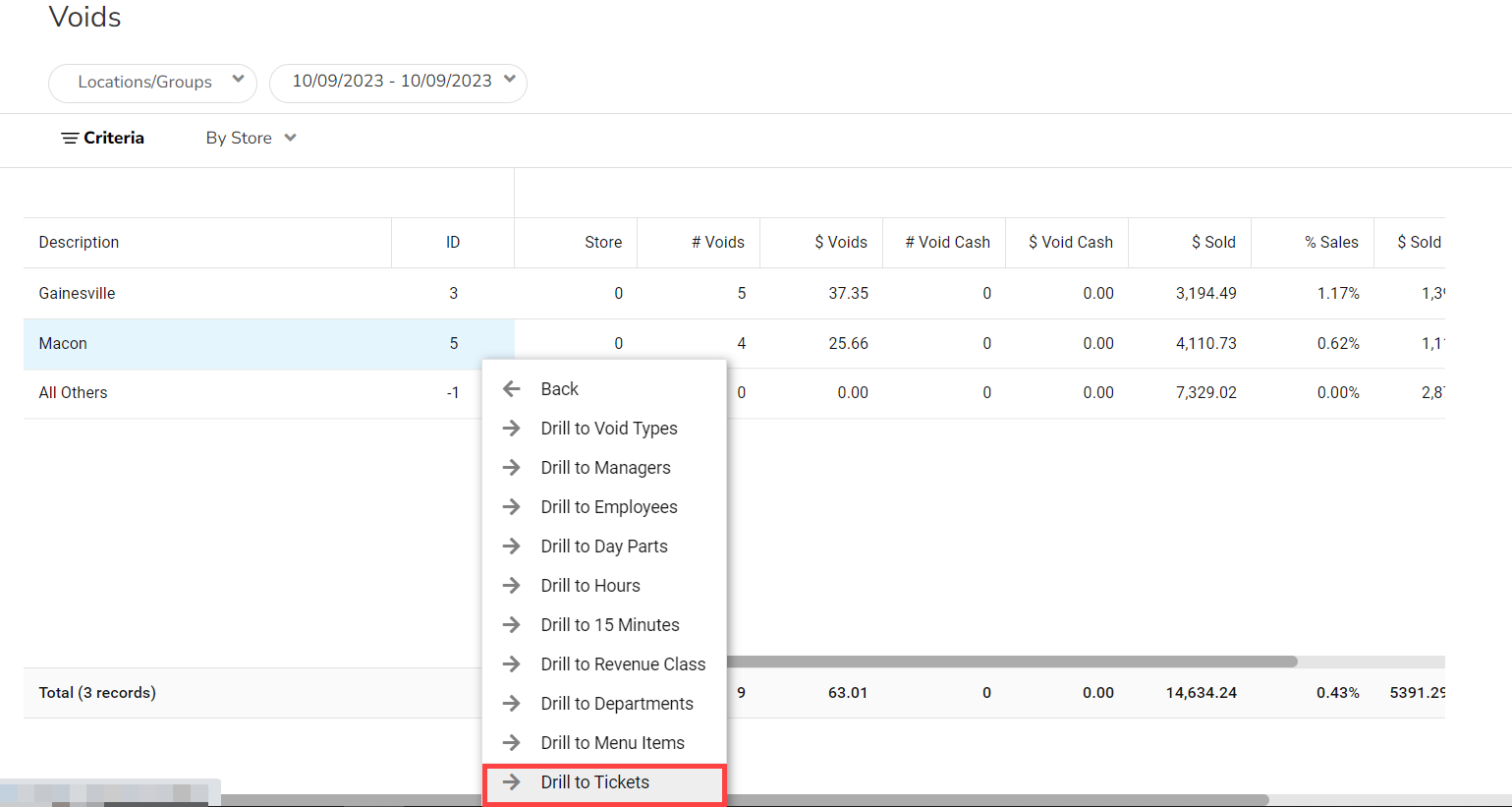Screen dimensions: 1512x807
Task: Click the arrow icon beside Drill to Managers
Action: [511, 468]
